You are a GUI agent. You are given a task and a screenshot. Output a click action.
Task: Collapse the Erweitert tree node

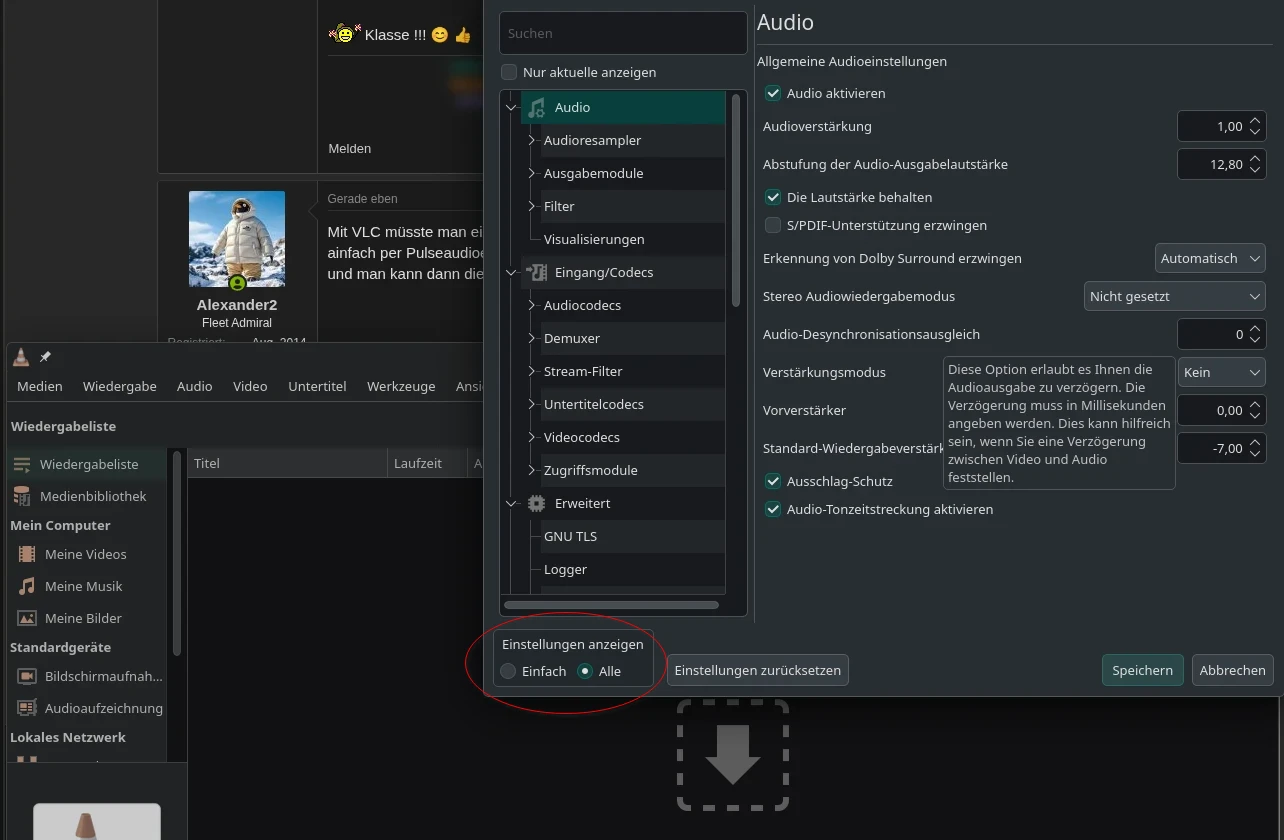[x=512, y=503]
